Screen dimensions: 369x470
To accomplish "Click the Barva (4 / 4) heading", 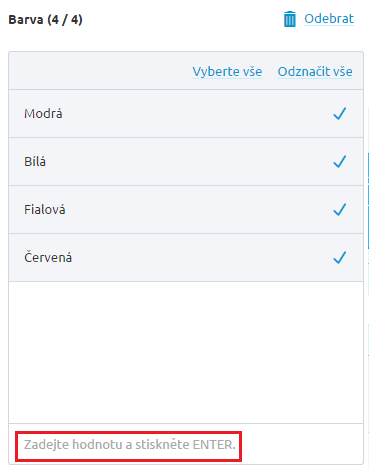I will point(45,20).
